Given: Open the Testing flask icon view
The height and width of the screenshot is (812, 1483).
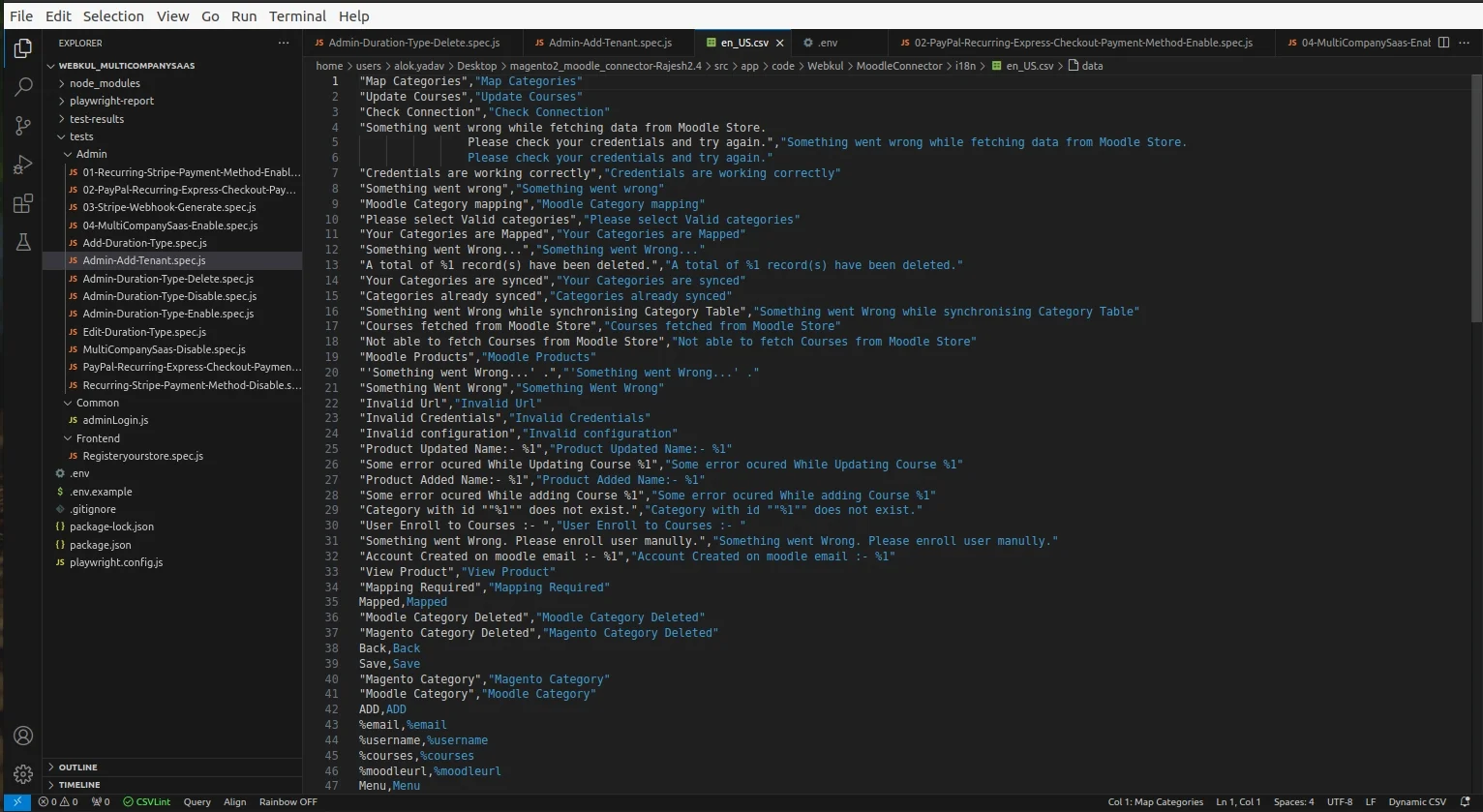Looking at the screenshot, I should pyautogui.click(x=23, y=243).
